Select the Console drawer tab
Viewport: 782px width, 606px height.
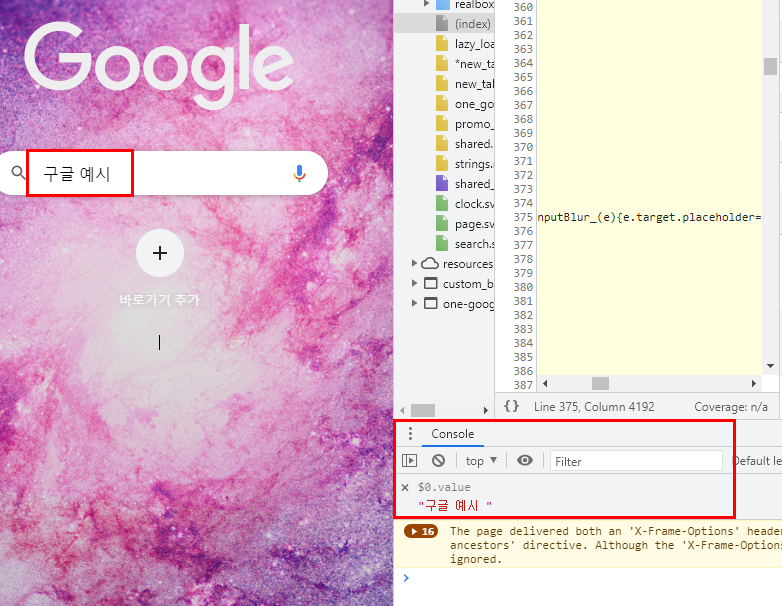click(x=452, y=434)
